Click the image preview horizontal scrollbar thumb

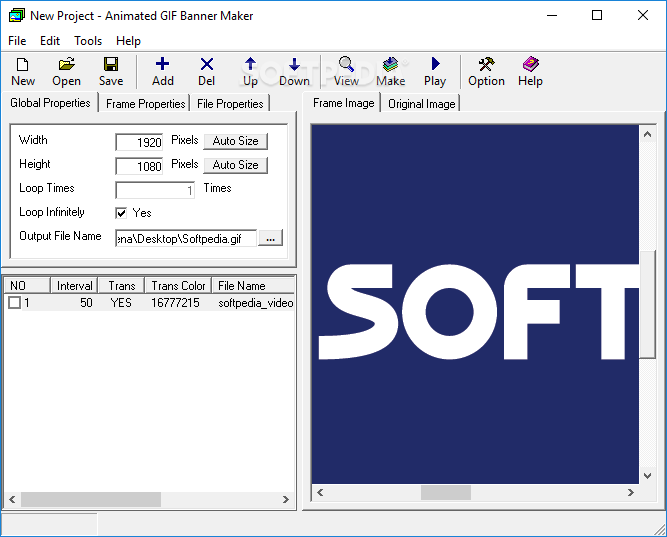point(446,492)
